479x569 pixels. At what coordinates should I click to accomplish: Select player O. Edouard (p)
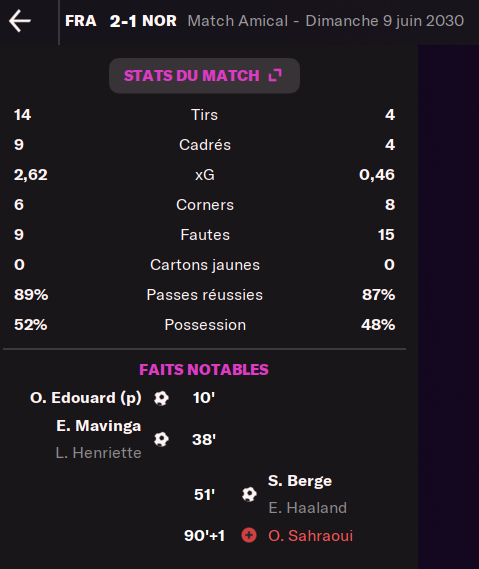pyautogui.click(x=86, y=398)
